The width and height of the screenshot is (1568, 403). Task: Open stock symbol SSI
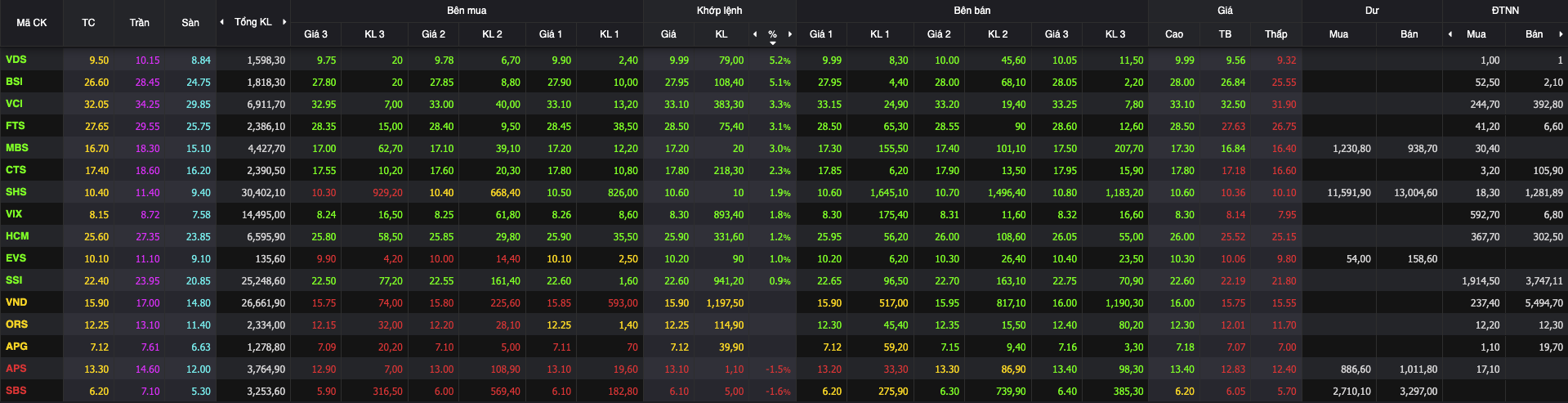[x=14, y=280]
